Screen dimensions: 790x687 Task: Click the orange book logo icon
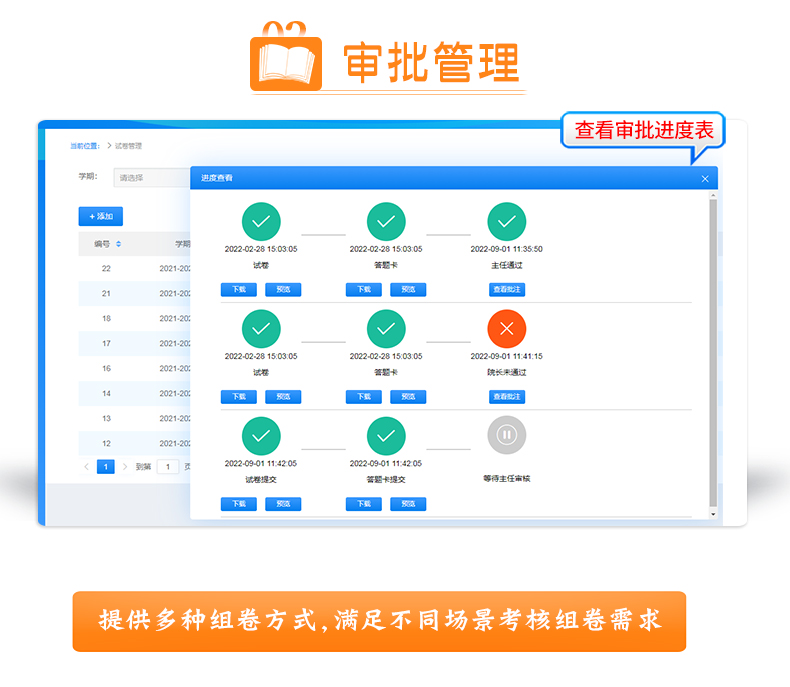(x=286, y=60)
